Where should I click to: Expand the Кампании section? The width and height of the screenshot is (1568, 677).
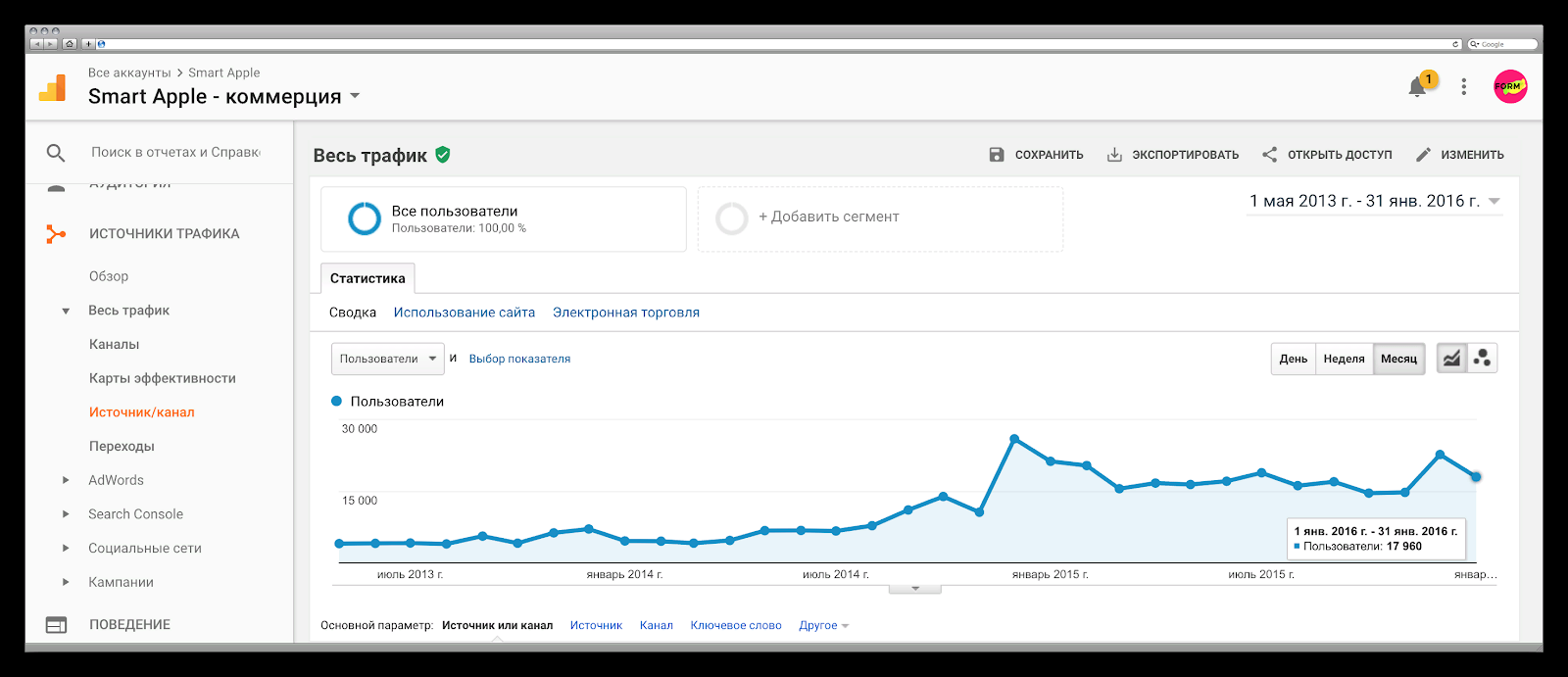(x=66, y=582)
